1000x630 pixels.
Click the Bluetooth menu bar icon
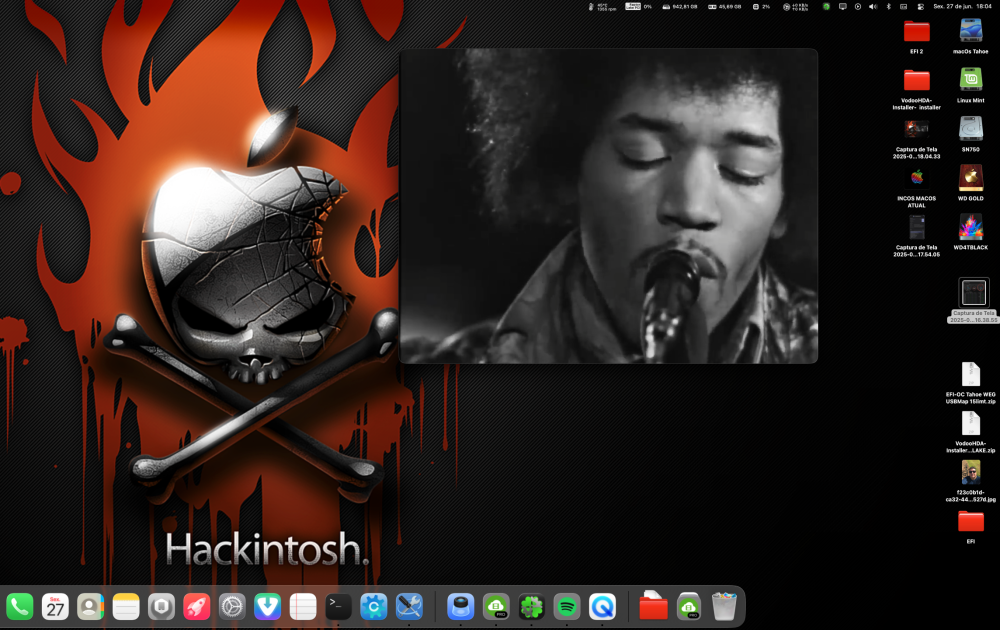pos(888,6)
